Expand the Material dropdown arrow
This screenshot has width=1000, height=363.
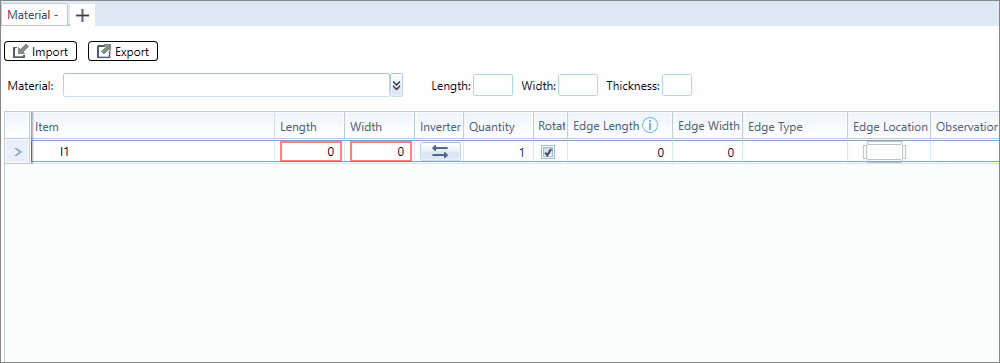coord(397,85)
